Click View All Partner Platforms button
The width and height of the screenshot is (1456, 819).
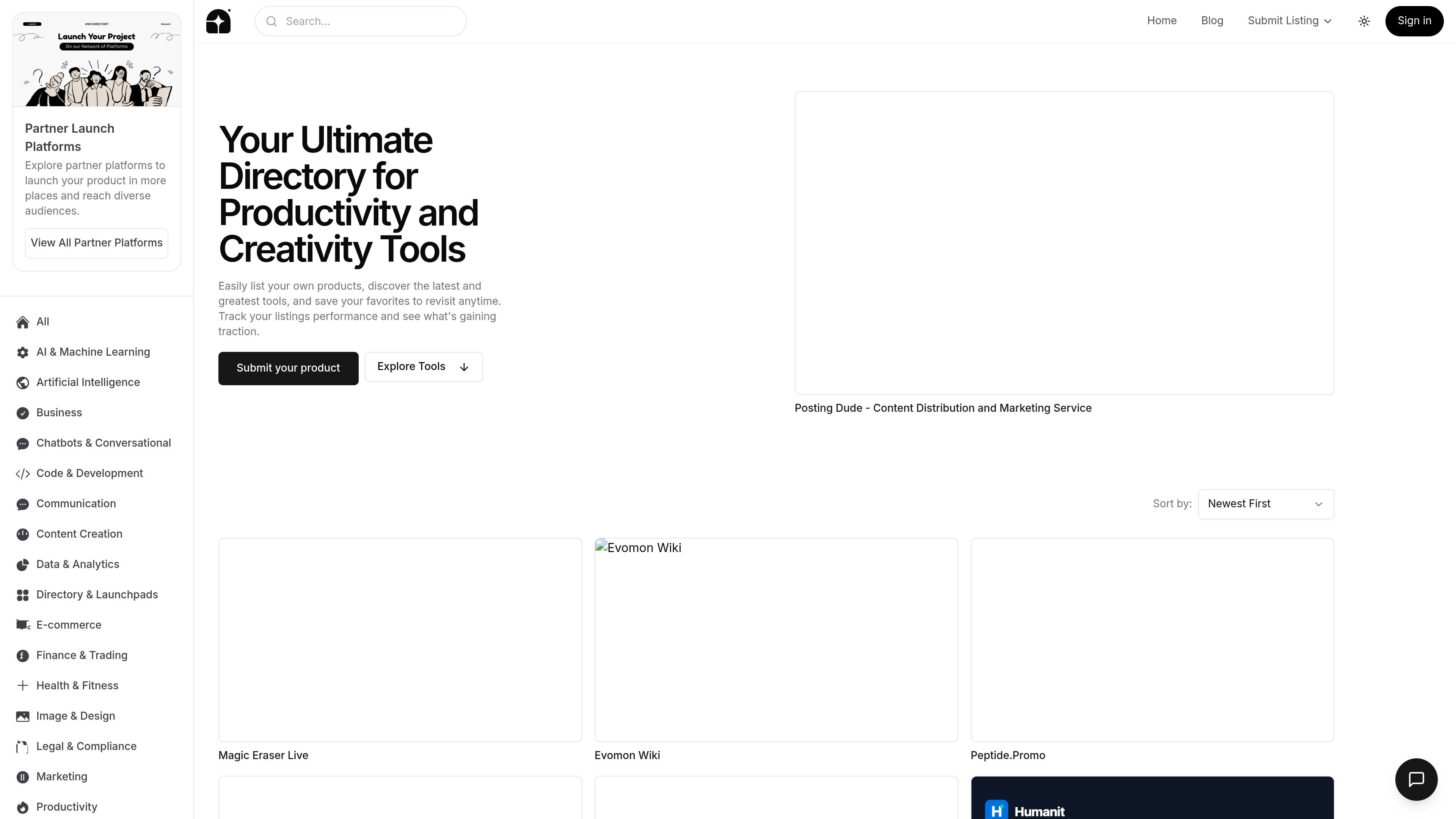tap(97, 243)
